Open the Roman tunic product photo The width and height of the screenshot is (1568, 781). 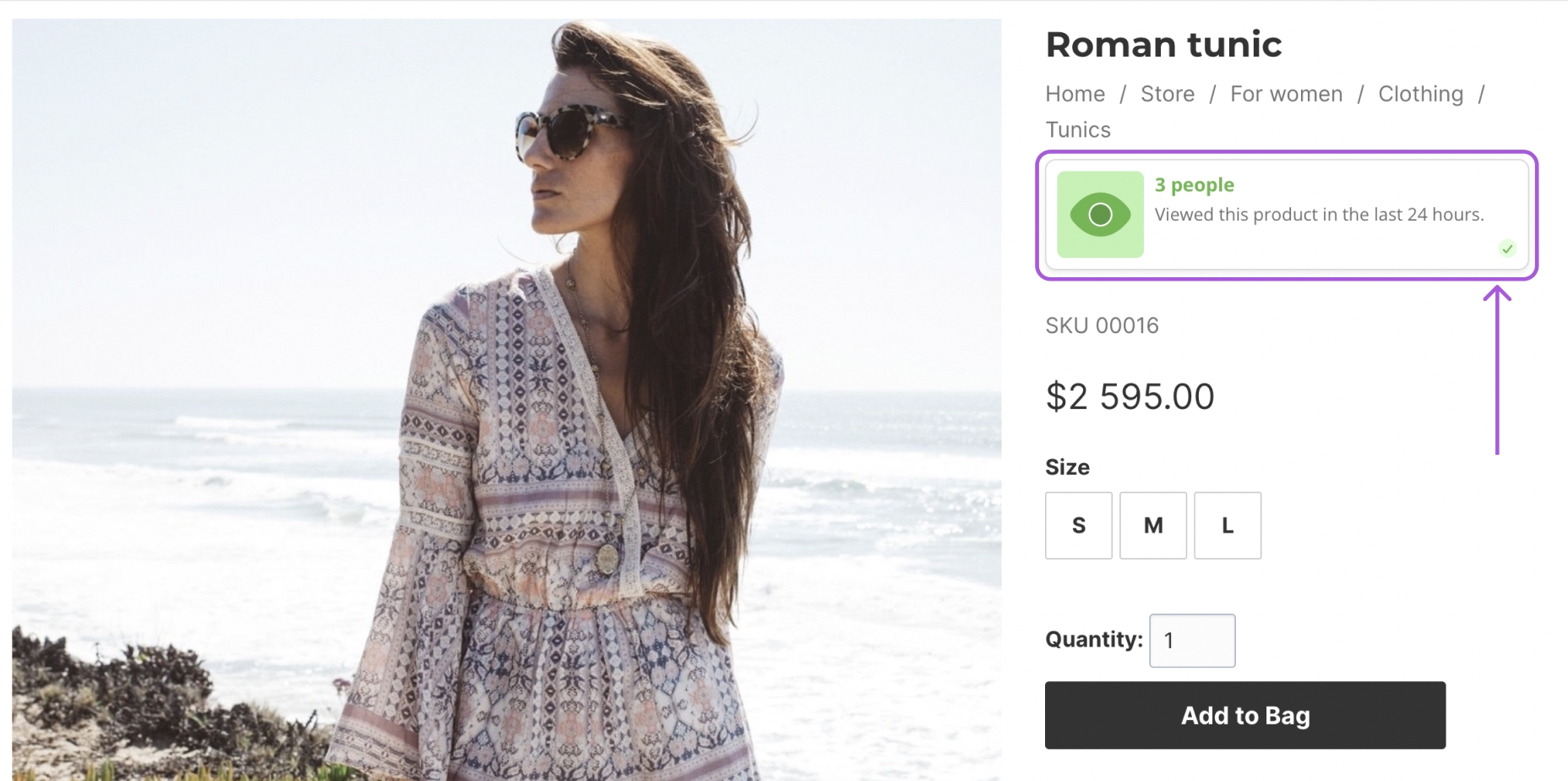[x=507, y=399]
